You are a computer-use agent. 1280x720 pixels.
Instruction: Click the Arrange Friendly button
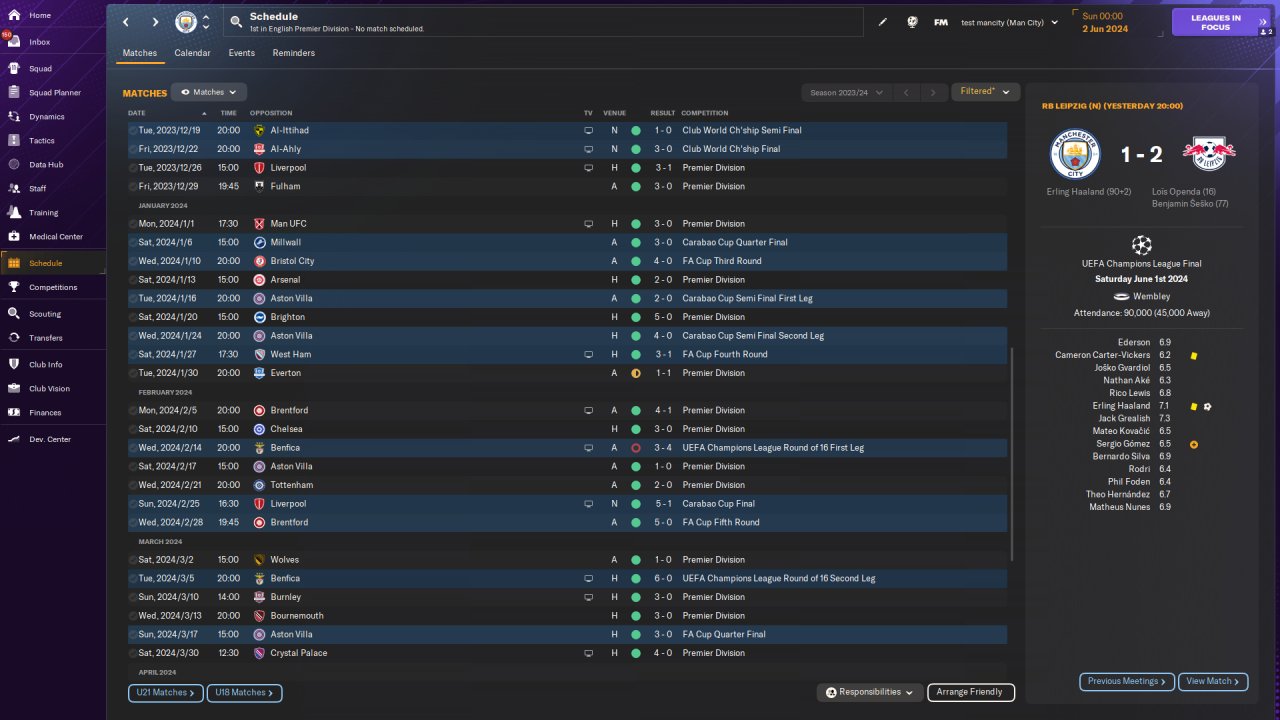971,692
